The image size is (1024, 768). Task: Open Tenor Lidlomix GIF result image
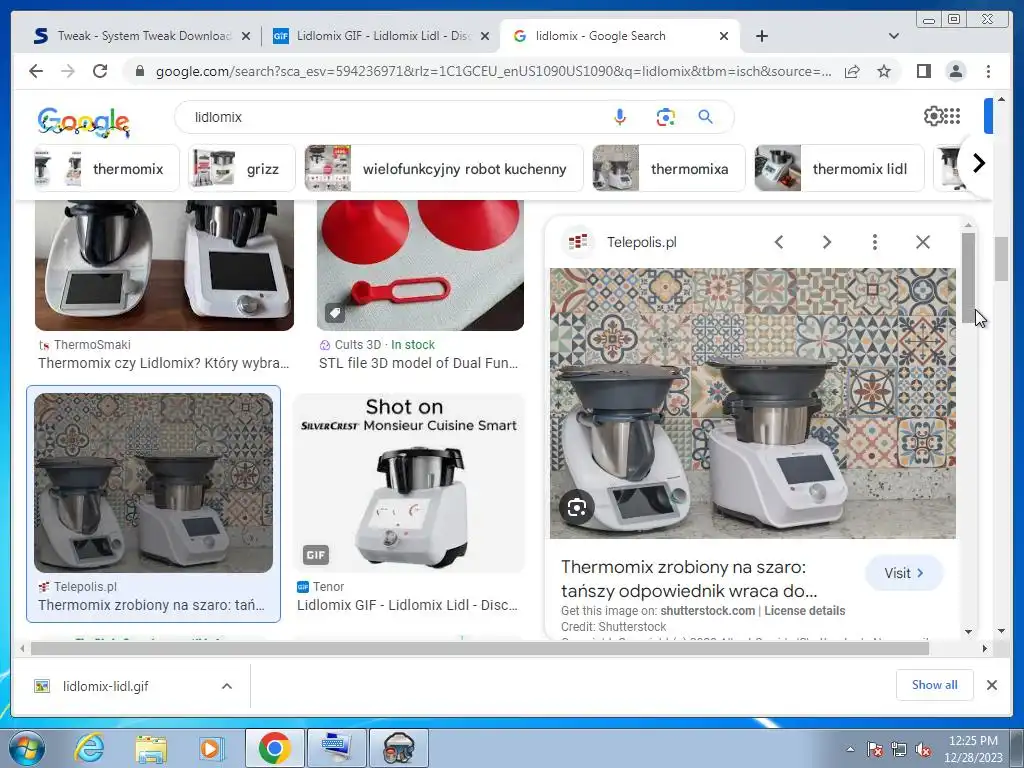point(408,483)
